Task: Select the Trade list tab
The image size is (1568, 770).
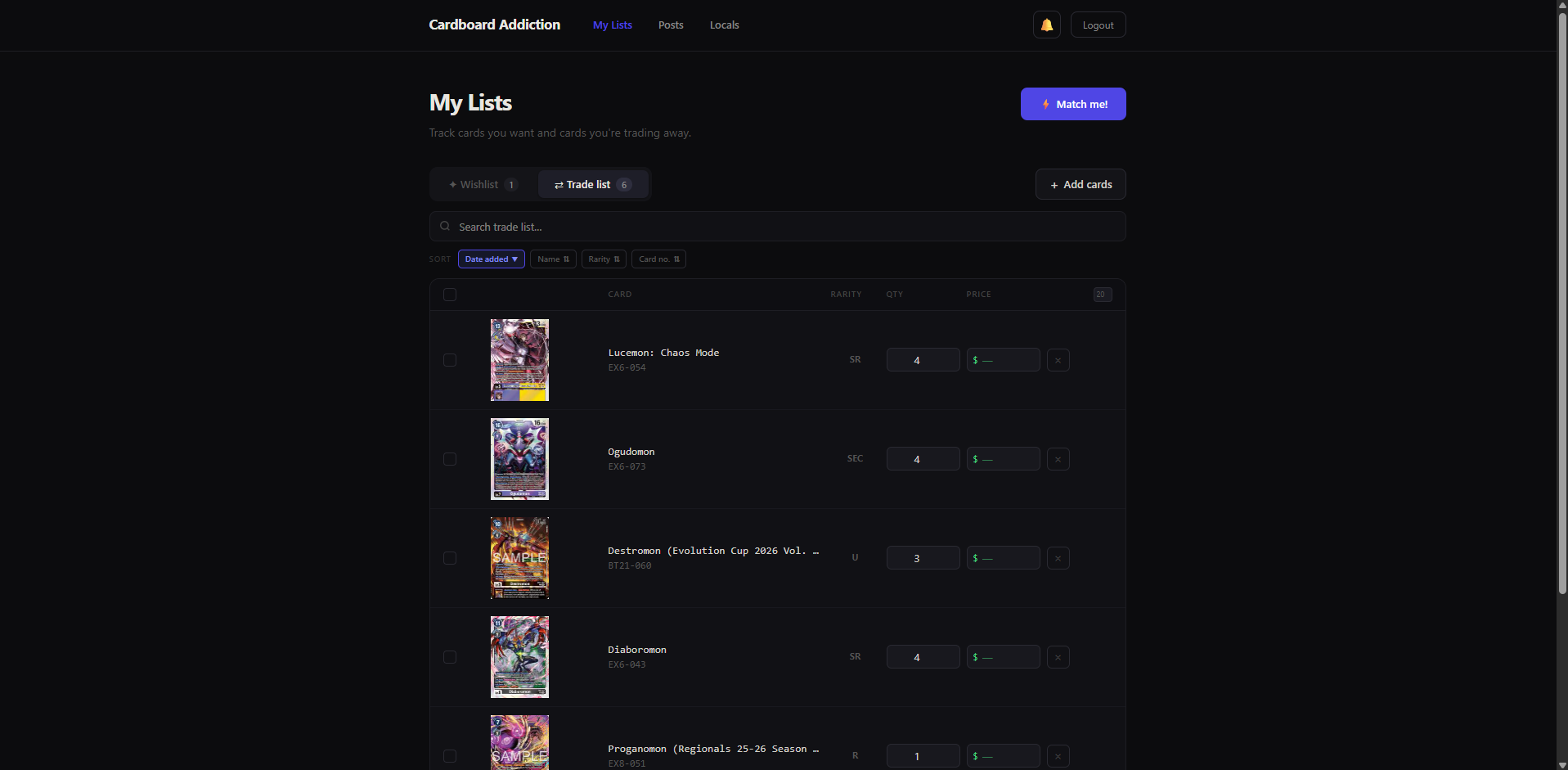Action: (x=593, y=184)
